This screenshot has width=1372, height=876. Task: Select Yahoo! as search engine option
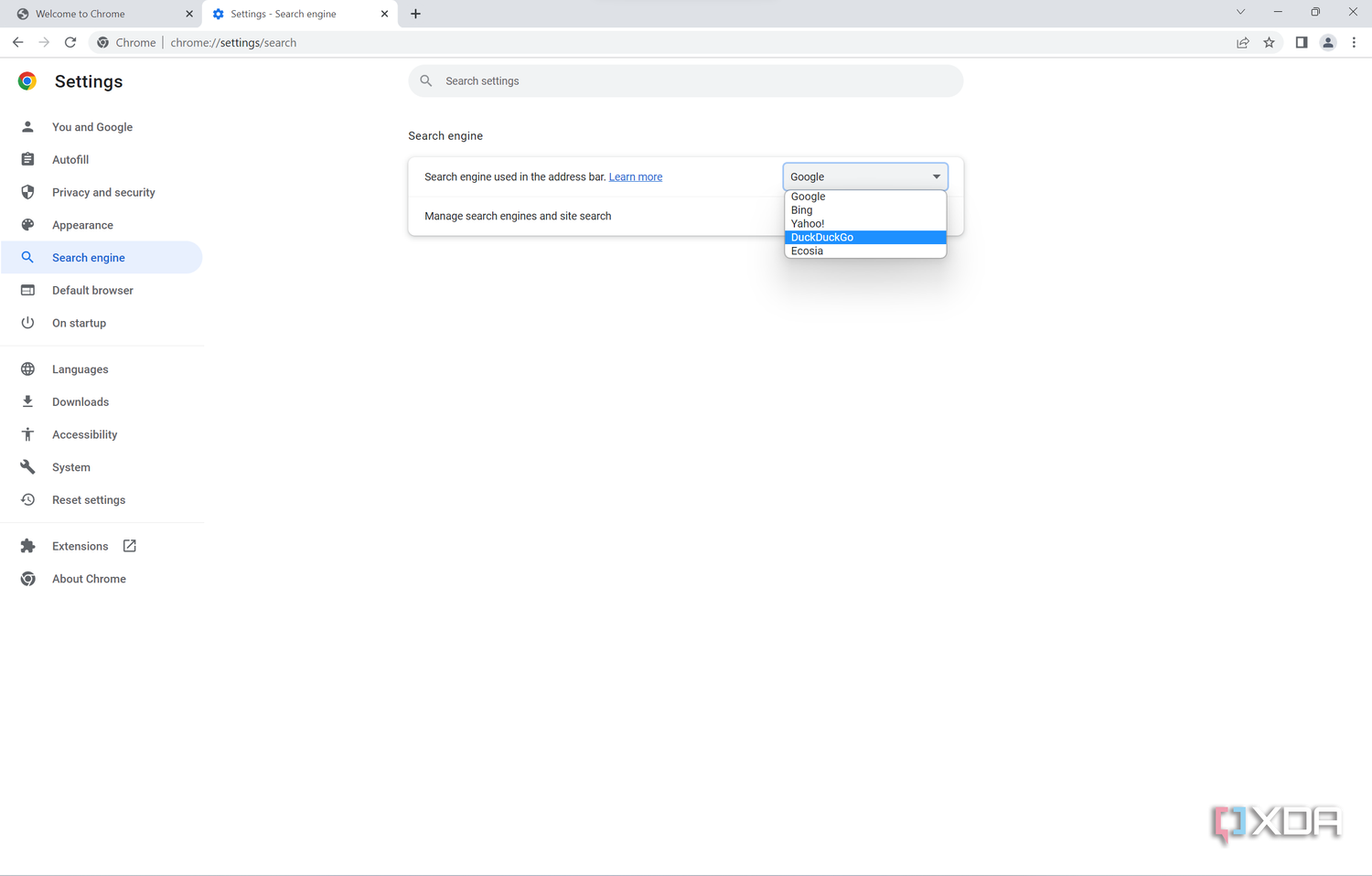pyautogui.click(x=864, y=223)
